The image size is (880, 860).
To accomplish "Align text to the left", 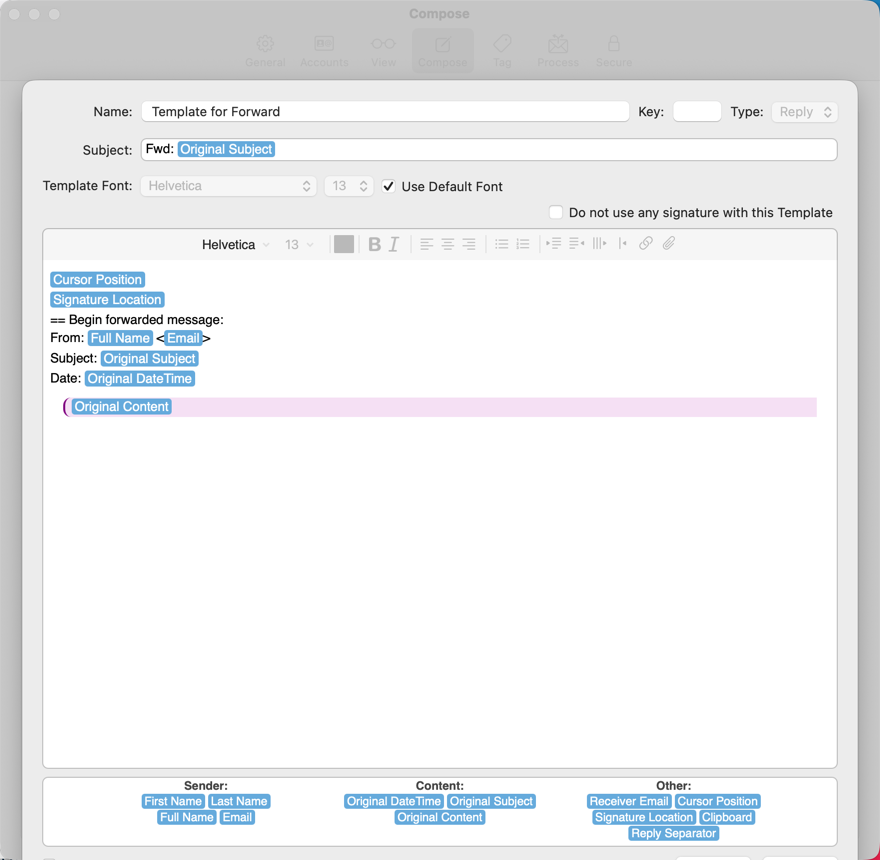I will pos(426,244).
